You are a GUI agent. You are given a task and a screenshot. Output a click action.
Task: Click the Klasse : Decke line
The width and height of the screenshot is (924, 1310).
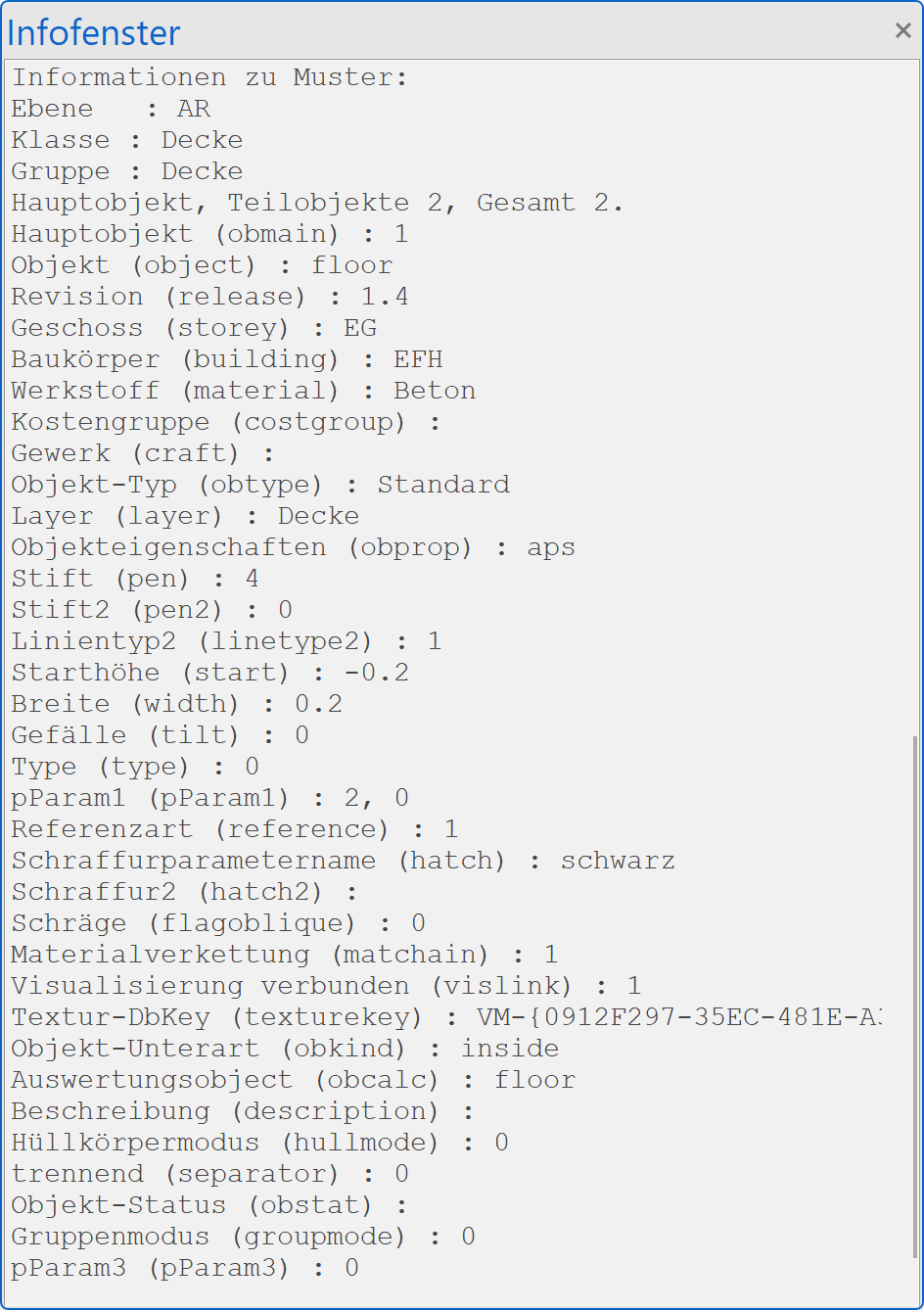point(127,140)
